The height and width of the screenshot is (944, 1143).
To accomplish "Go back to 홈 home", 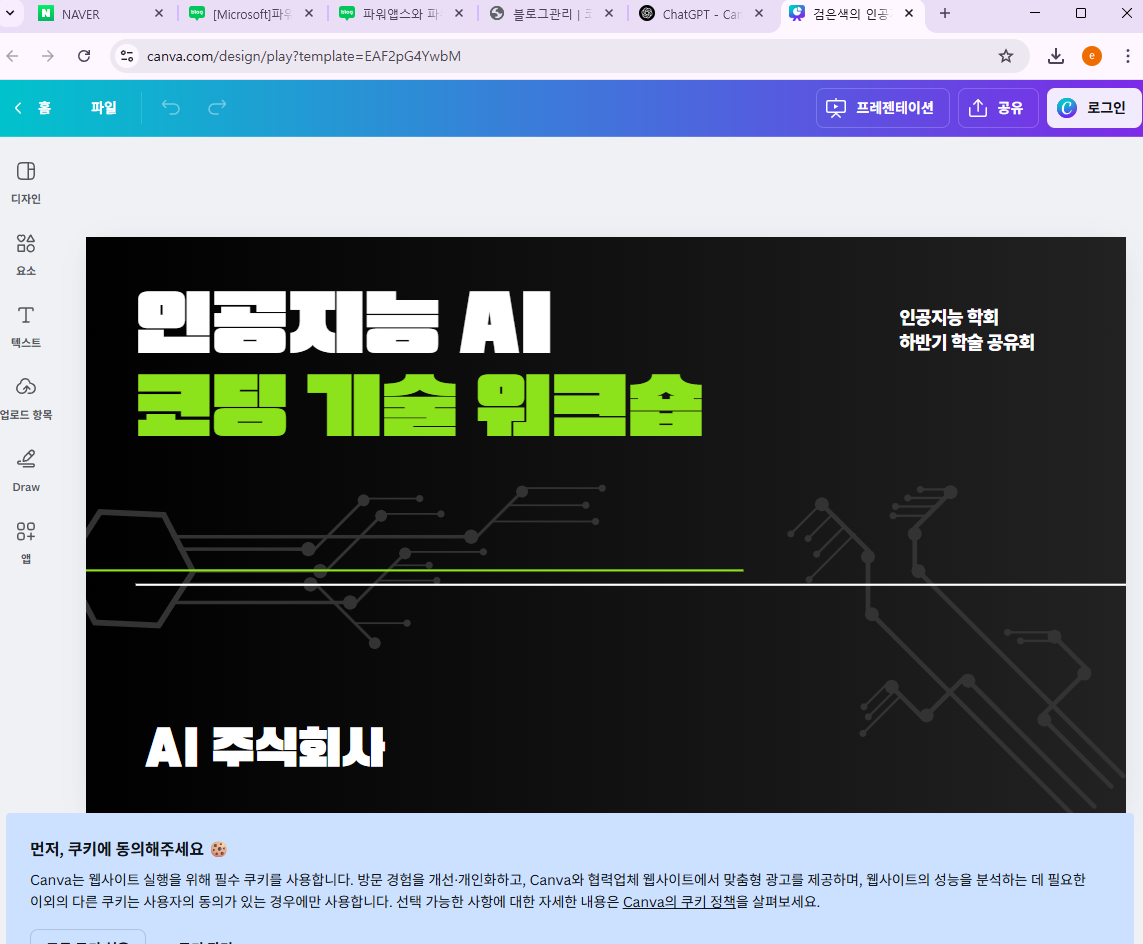I will coord(34,108).
